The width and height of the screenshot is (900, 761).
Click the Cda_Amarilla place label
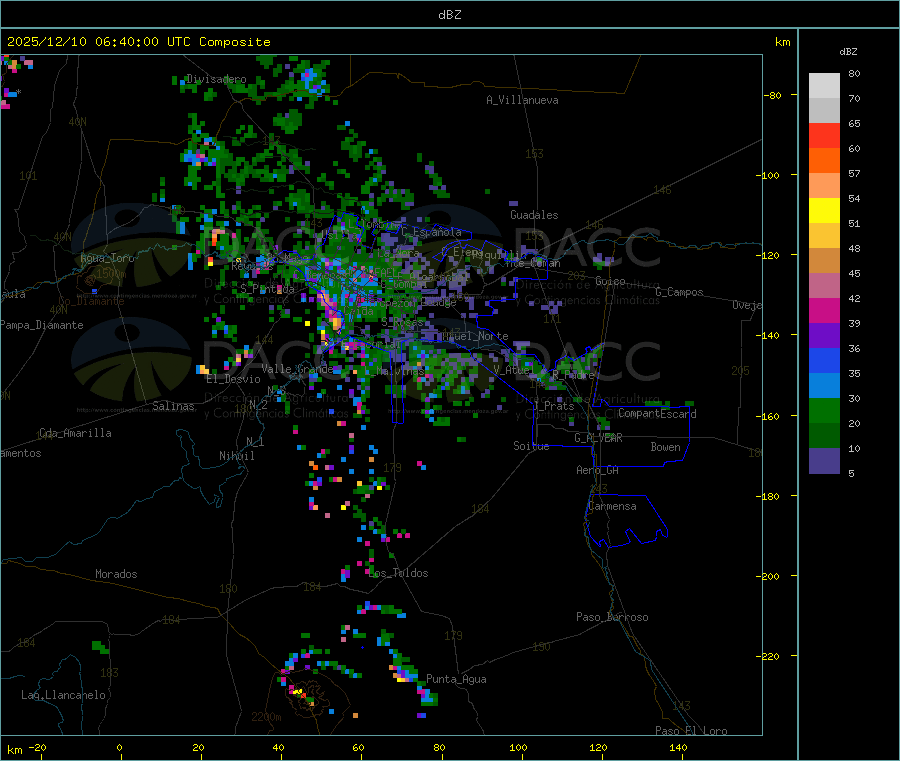point(75,433)
